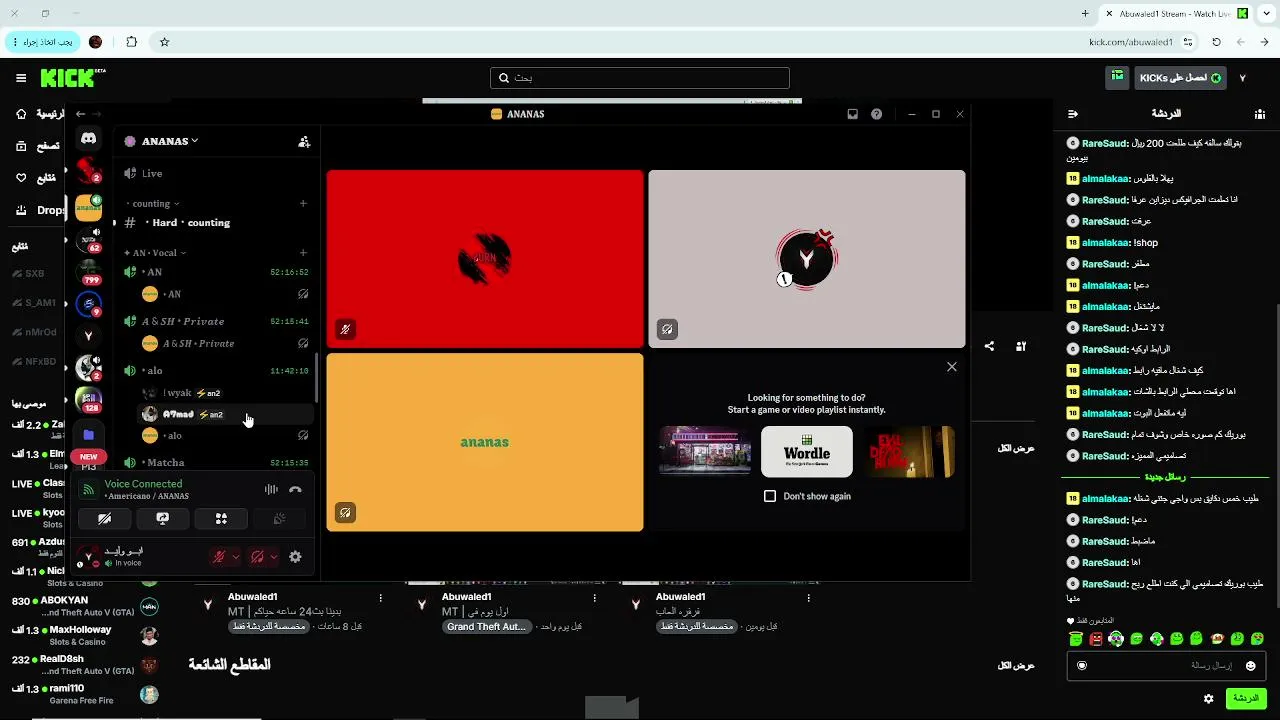Disconnect from the Discord voice channel
This screenshot has height=720, width=1280.
(x=295, y=490)
